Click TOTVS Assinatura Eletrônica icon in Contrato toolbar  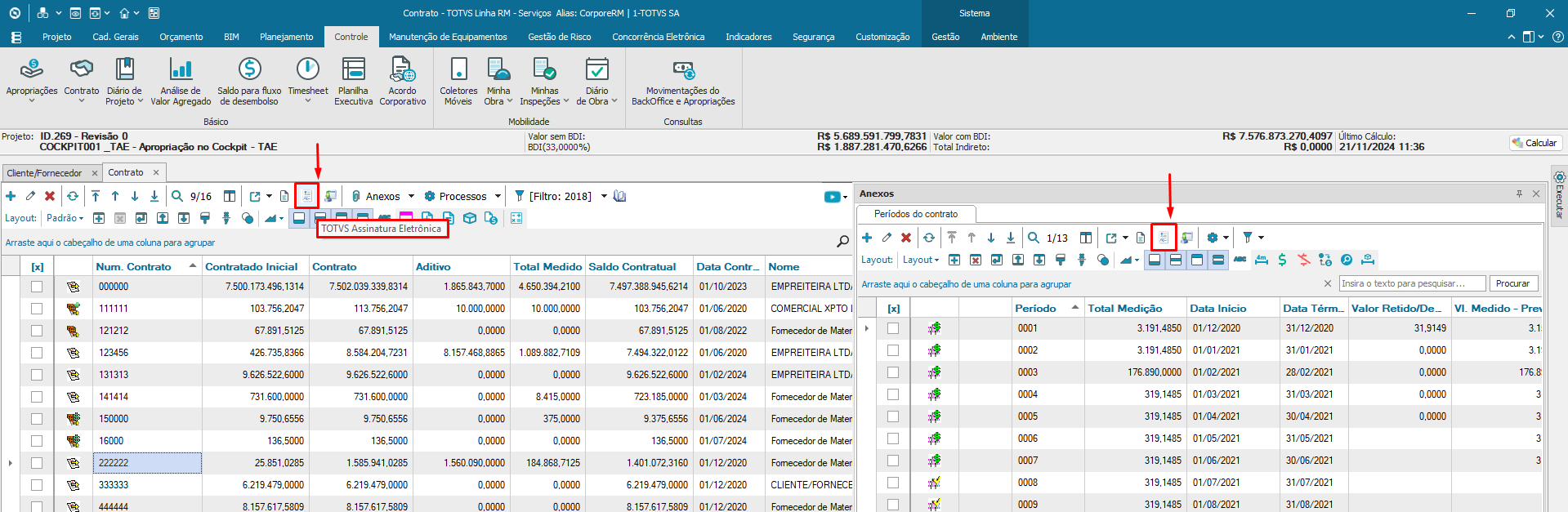click(x=306, y=196)
